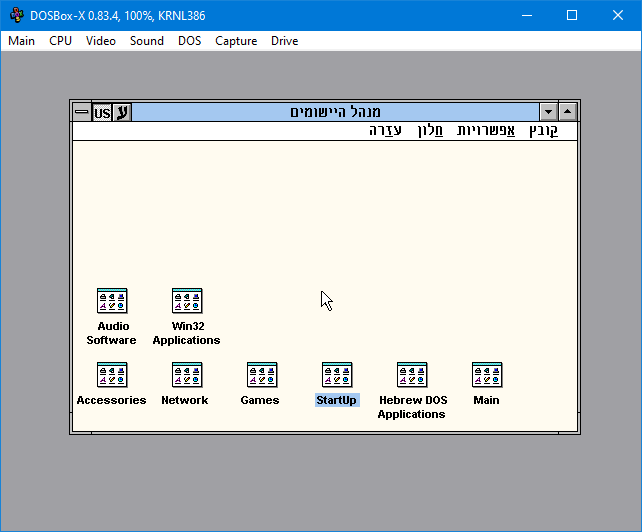Click the highlighted StartUp label
Screen dimensions: 642x532
337,400
